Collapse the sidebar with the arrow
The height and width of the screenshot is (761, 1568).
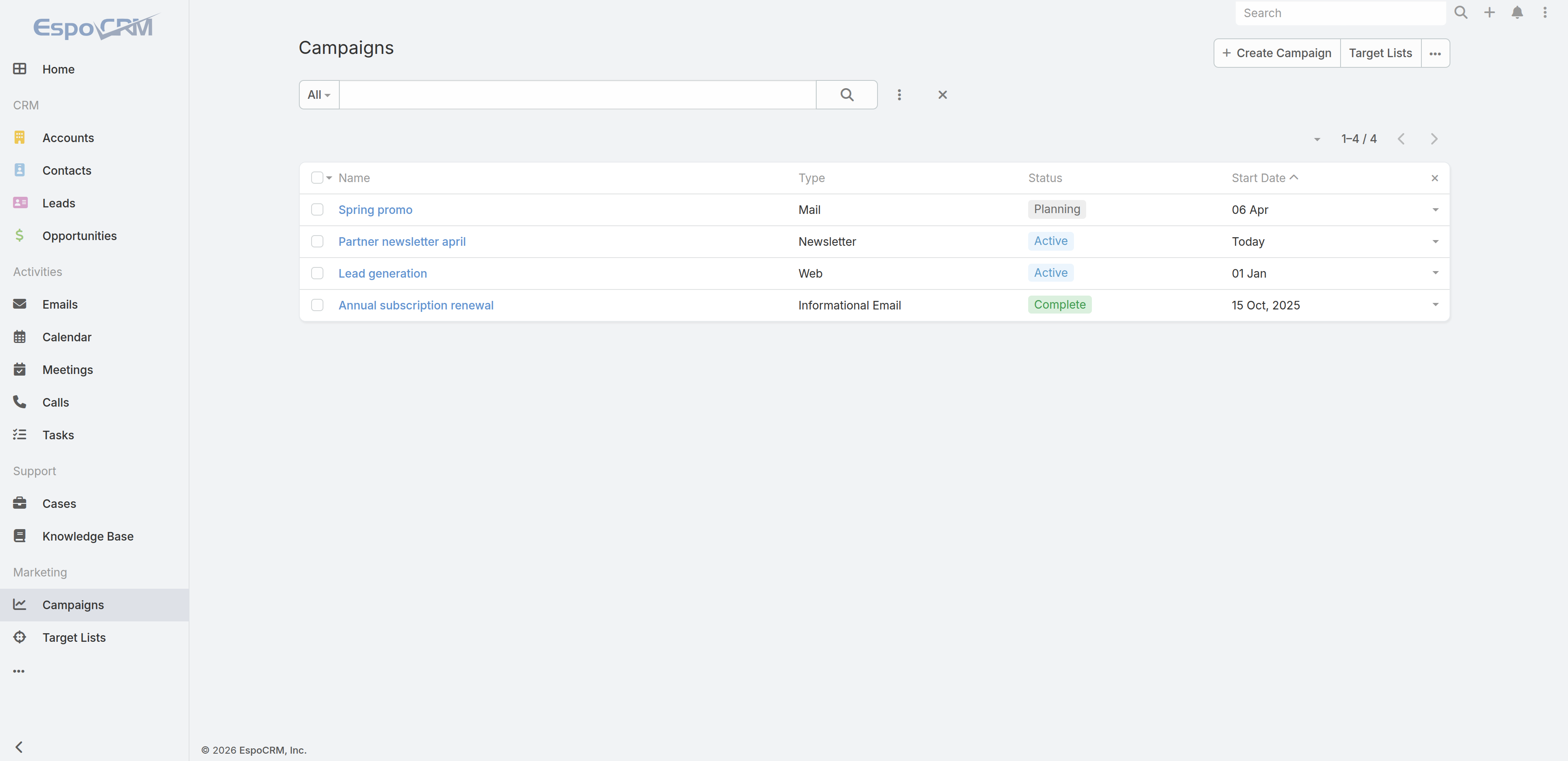19,747
